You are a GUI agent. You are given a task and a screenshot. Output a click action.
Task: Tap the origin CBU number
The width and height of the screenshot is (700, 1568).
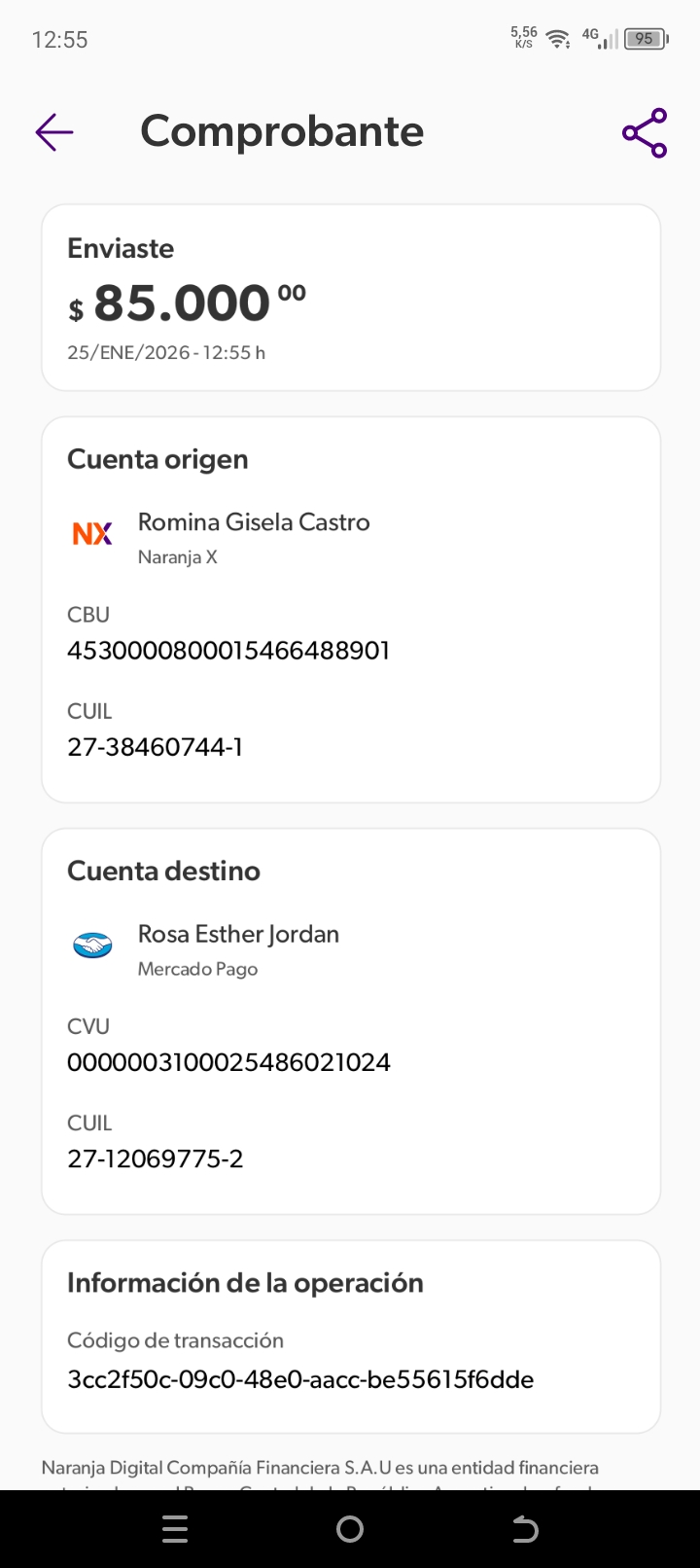coord(228,650)
